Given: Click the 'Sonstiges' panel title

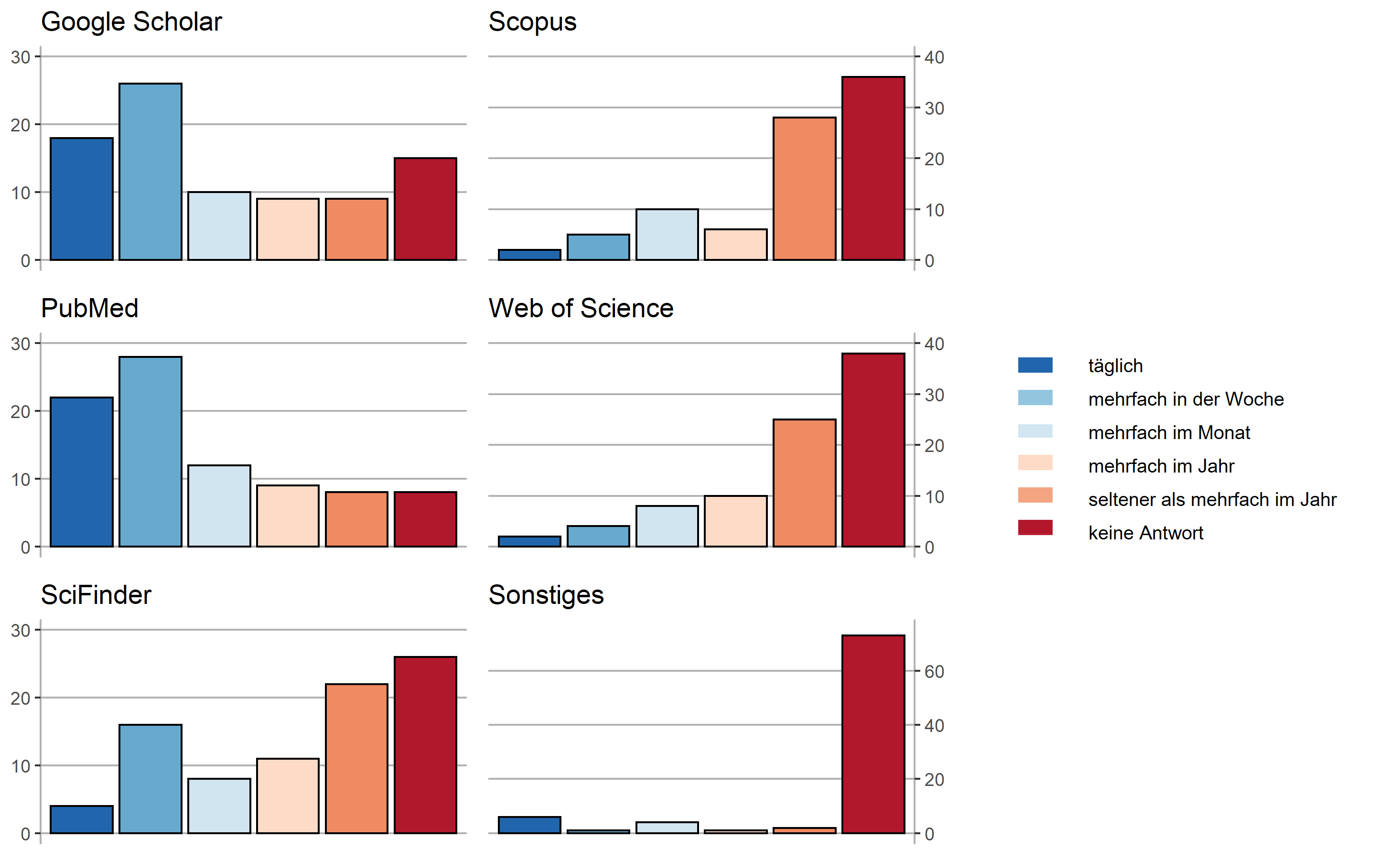Looking at the screenshot, I should tap(546, 595).
